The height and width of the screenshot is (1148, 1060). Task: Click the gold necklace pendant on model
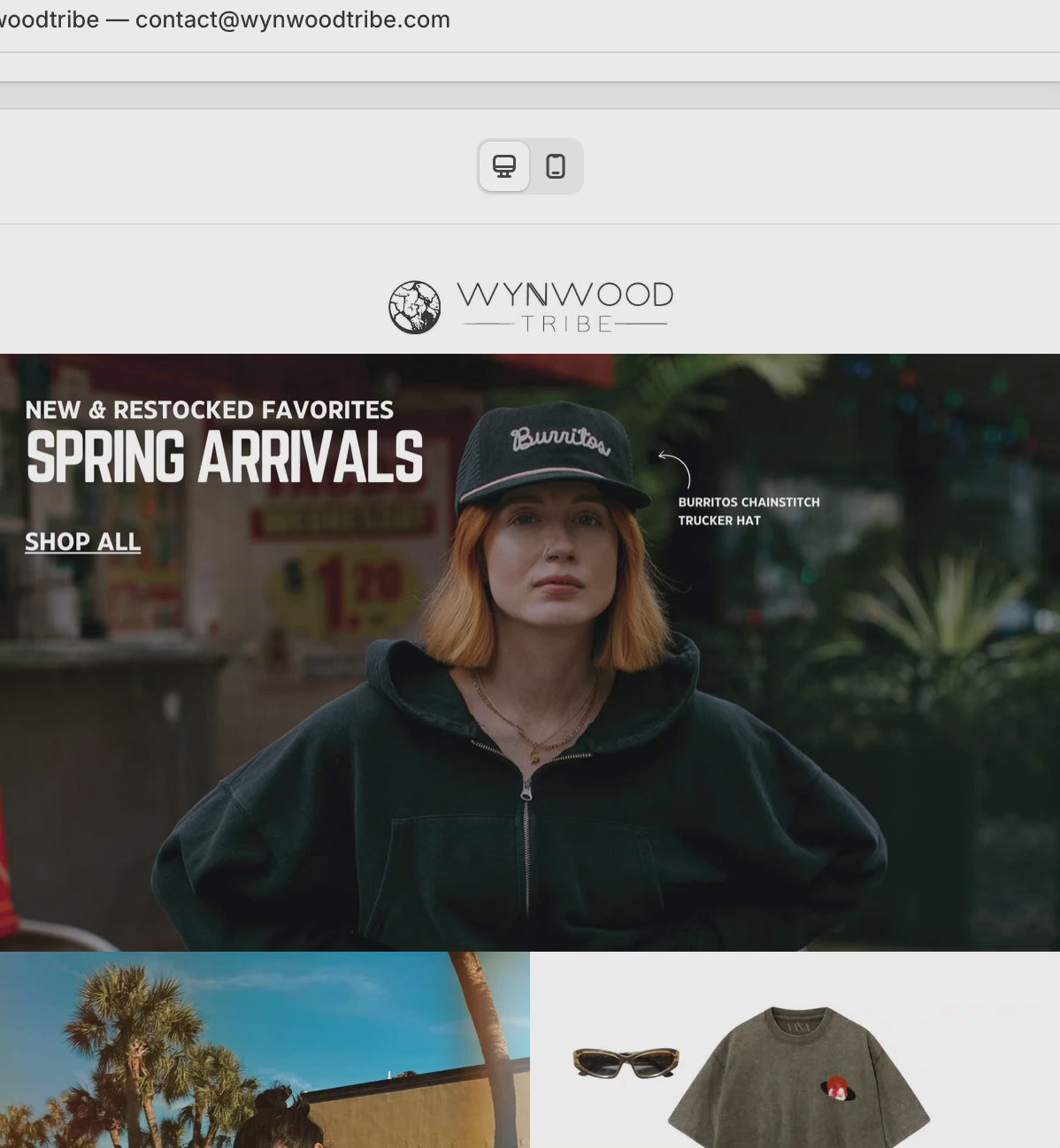(x=536, y=754)
